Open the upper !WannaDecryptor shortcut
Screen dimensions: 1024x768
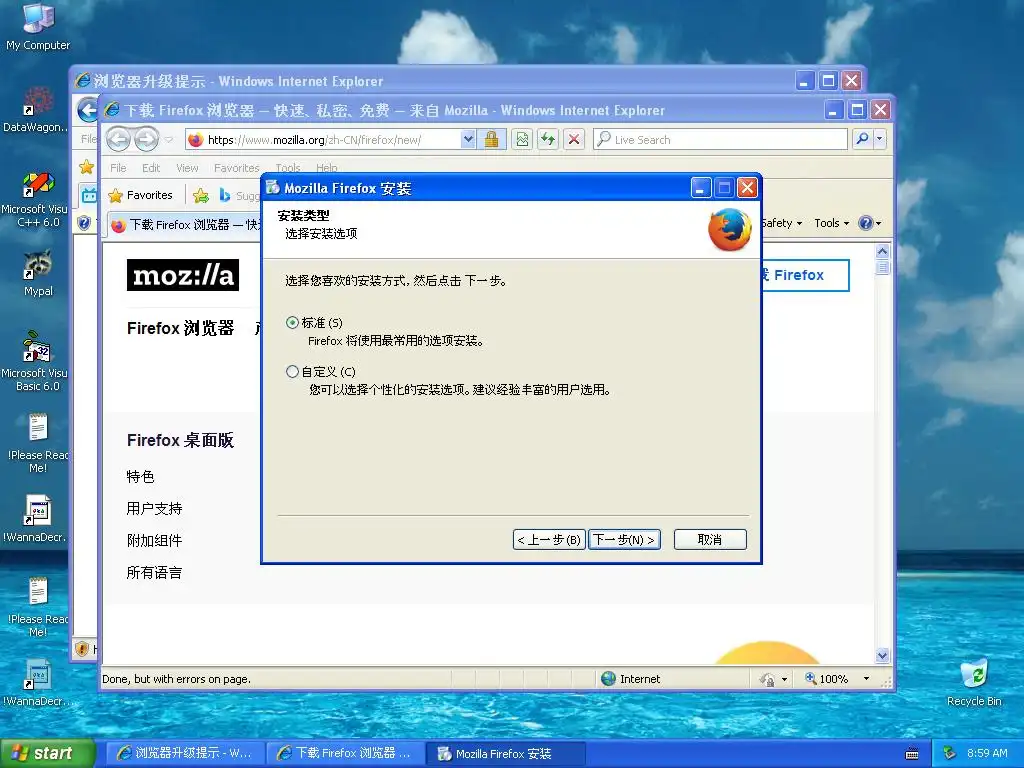pos(37,519)
